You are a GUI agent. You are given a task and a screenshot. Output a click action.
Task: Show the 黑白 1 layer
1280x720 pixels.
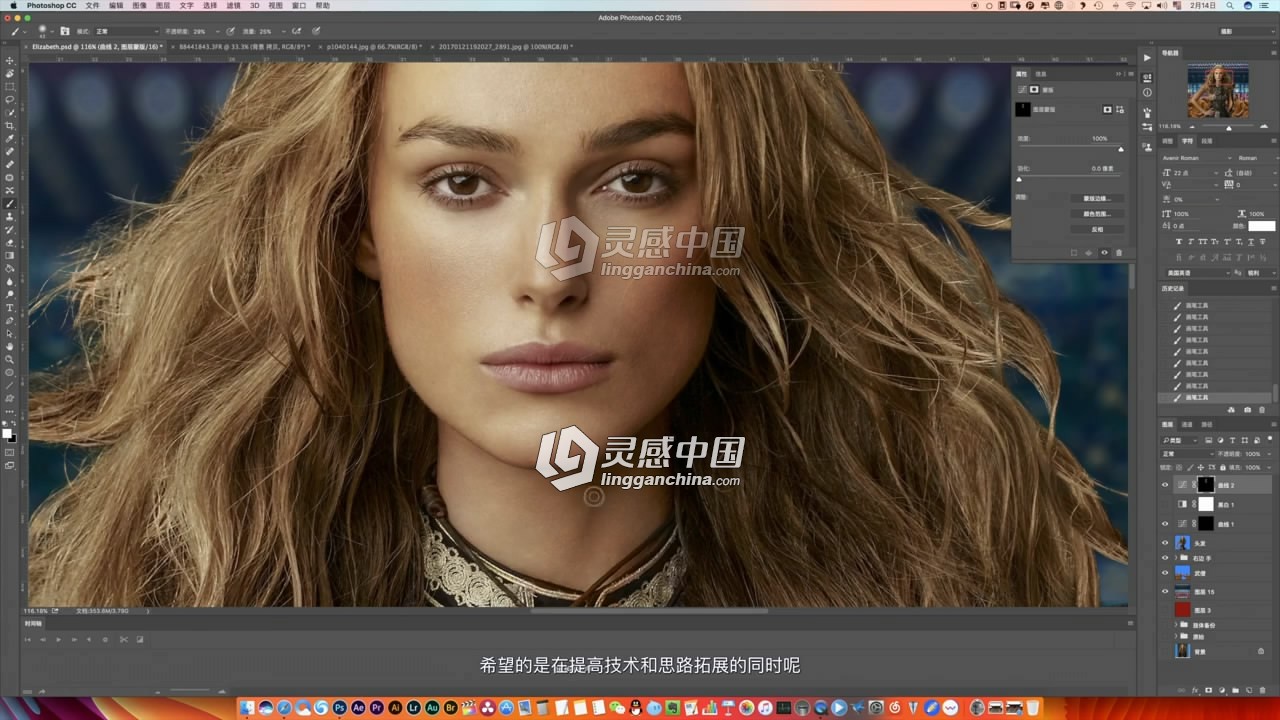[1165, 504]
